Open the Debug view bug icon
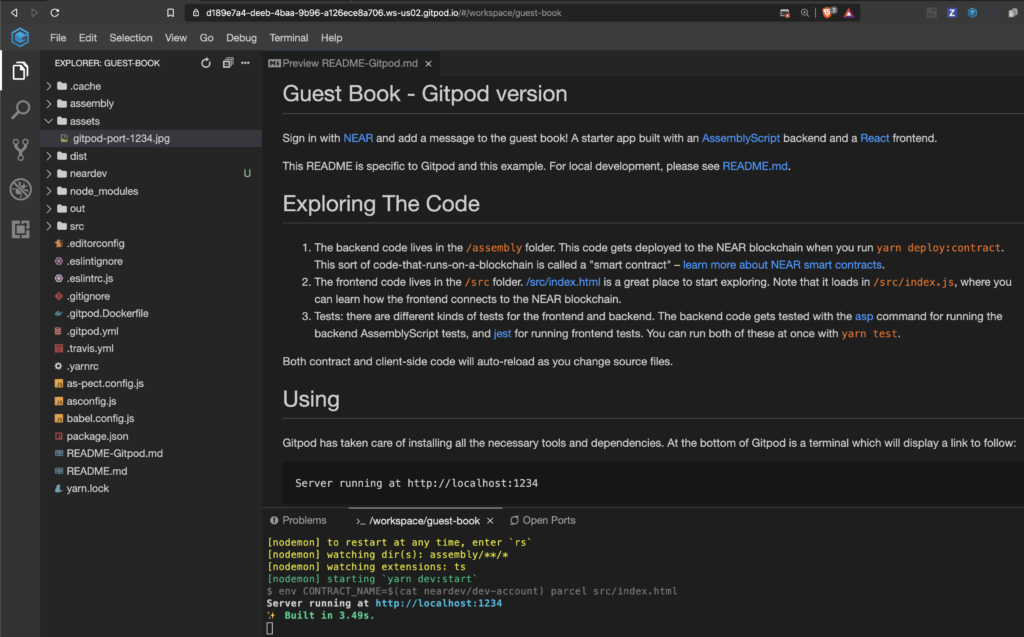Viewport: 1024px width, 637px height. click(20, 189)
